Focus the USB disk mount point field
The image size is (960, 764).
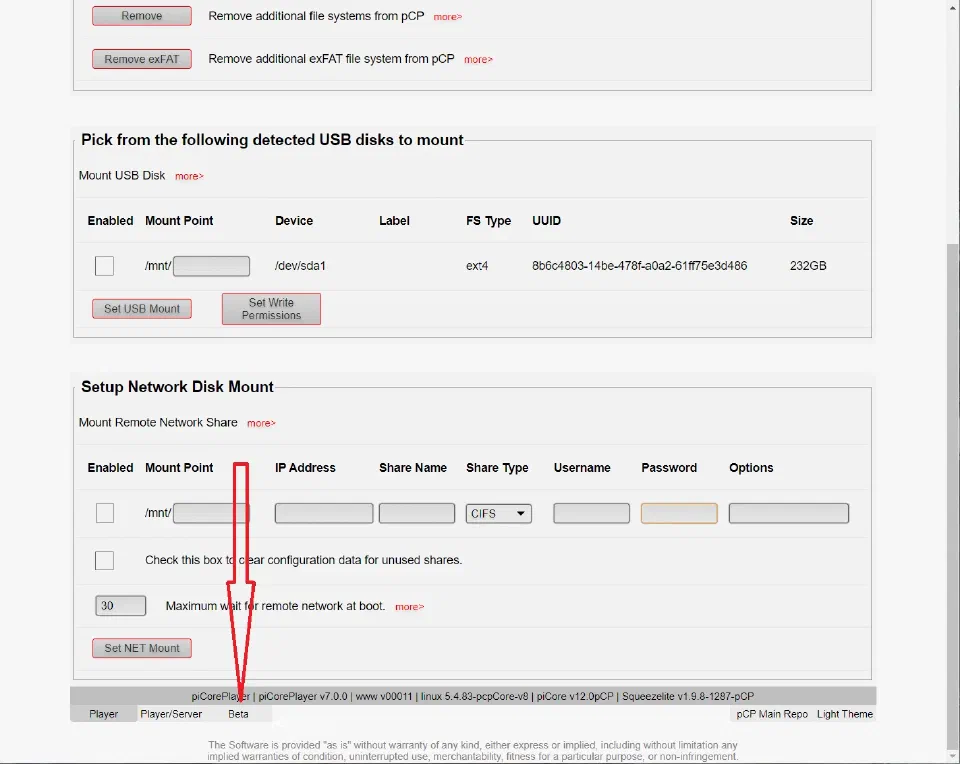211,266
